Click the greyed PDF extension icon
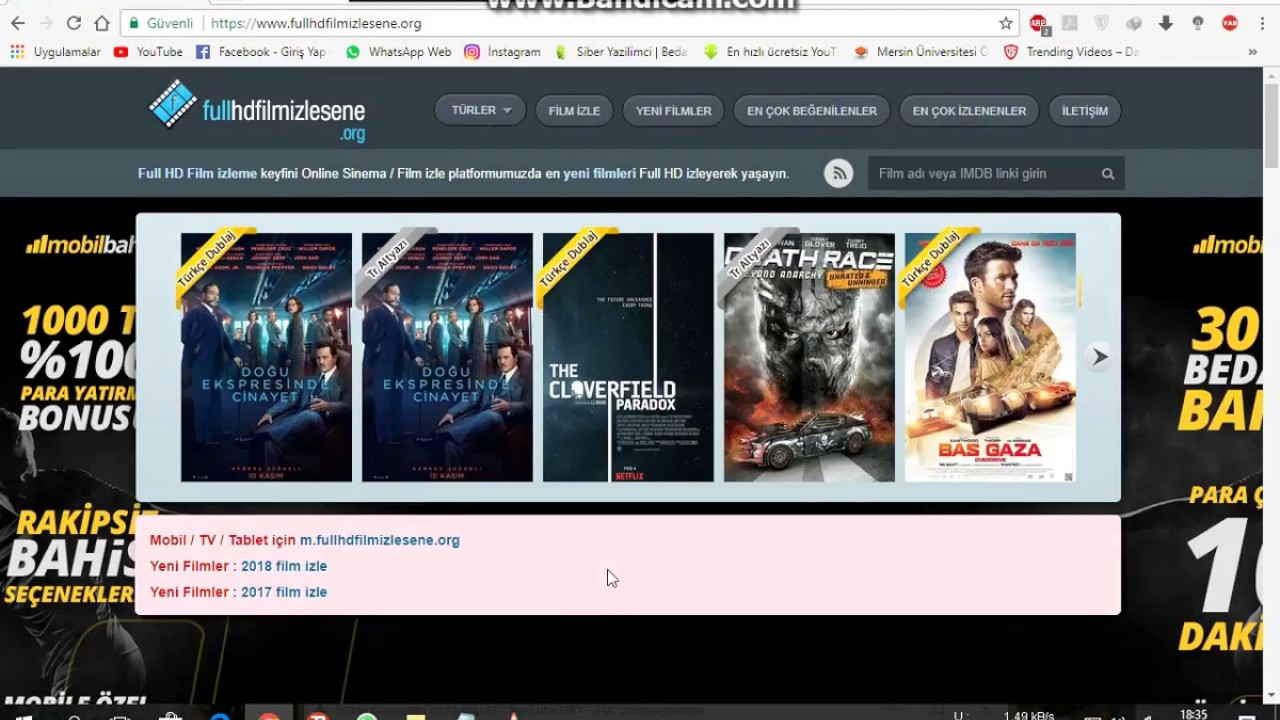Image resolution: width=1280 pixels, height=720 pixels. pos(1070,23)
